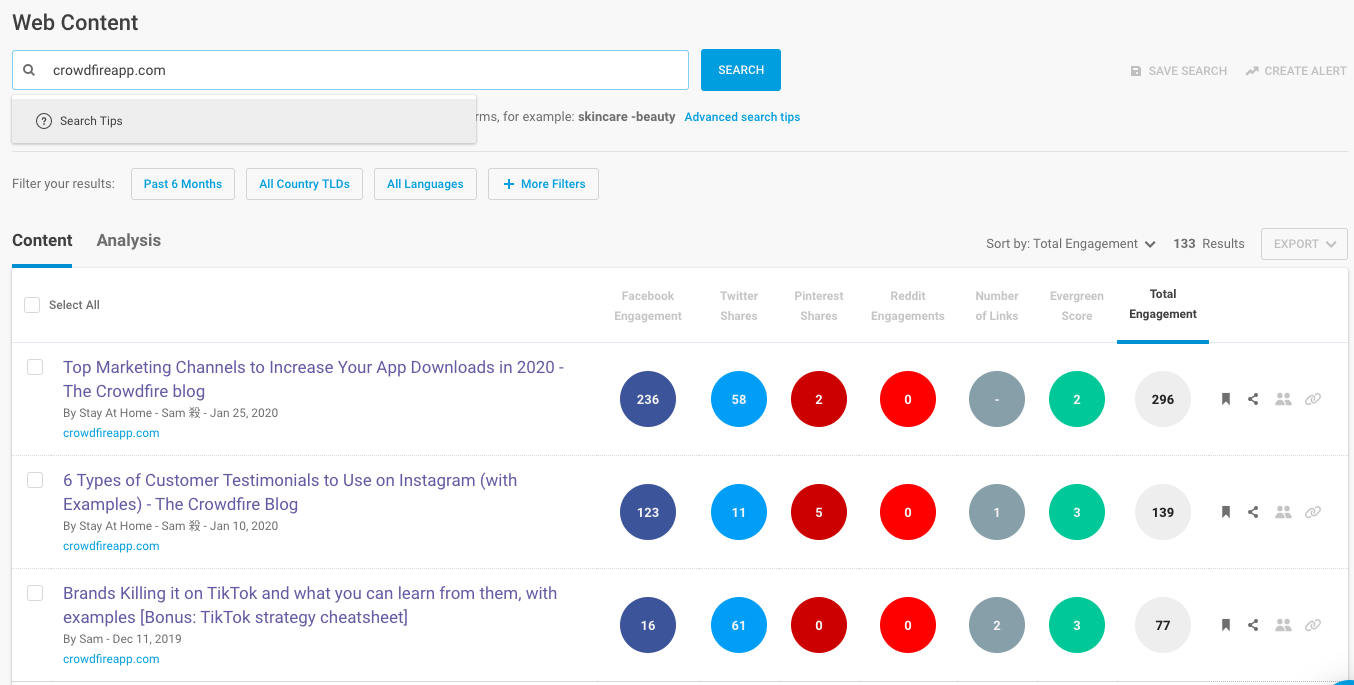The height and width of the screenshot is (685, 1354).
Task: Open the Past 6 Months date filter
Action: [183, 184]
